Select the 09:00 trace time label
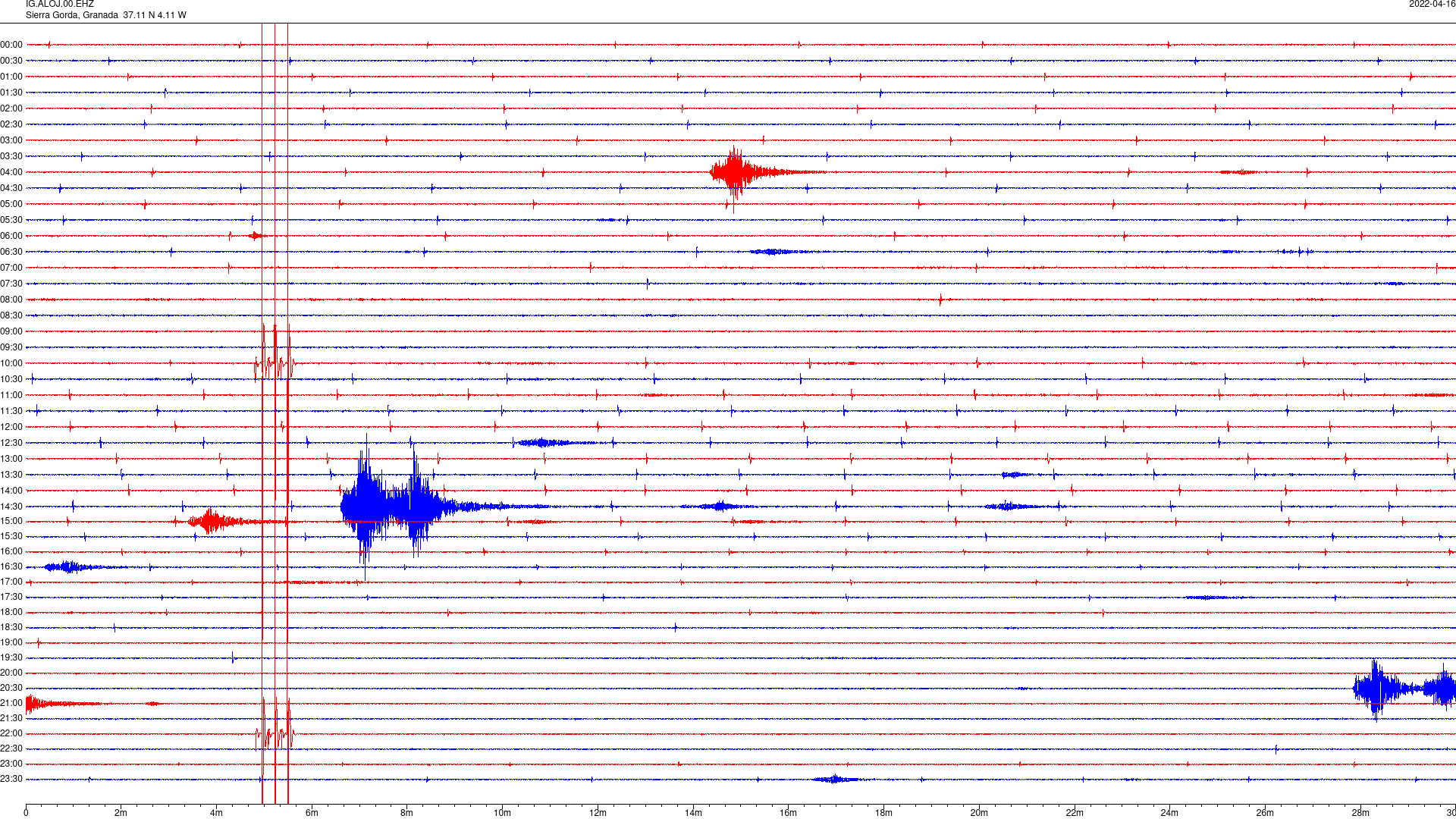 click(11, 331)
